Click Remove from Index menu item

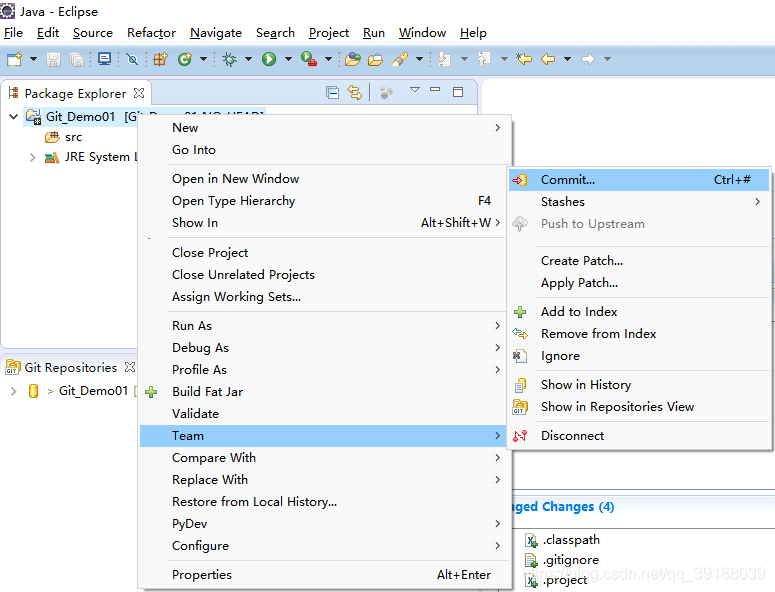(x=639, y=334)
